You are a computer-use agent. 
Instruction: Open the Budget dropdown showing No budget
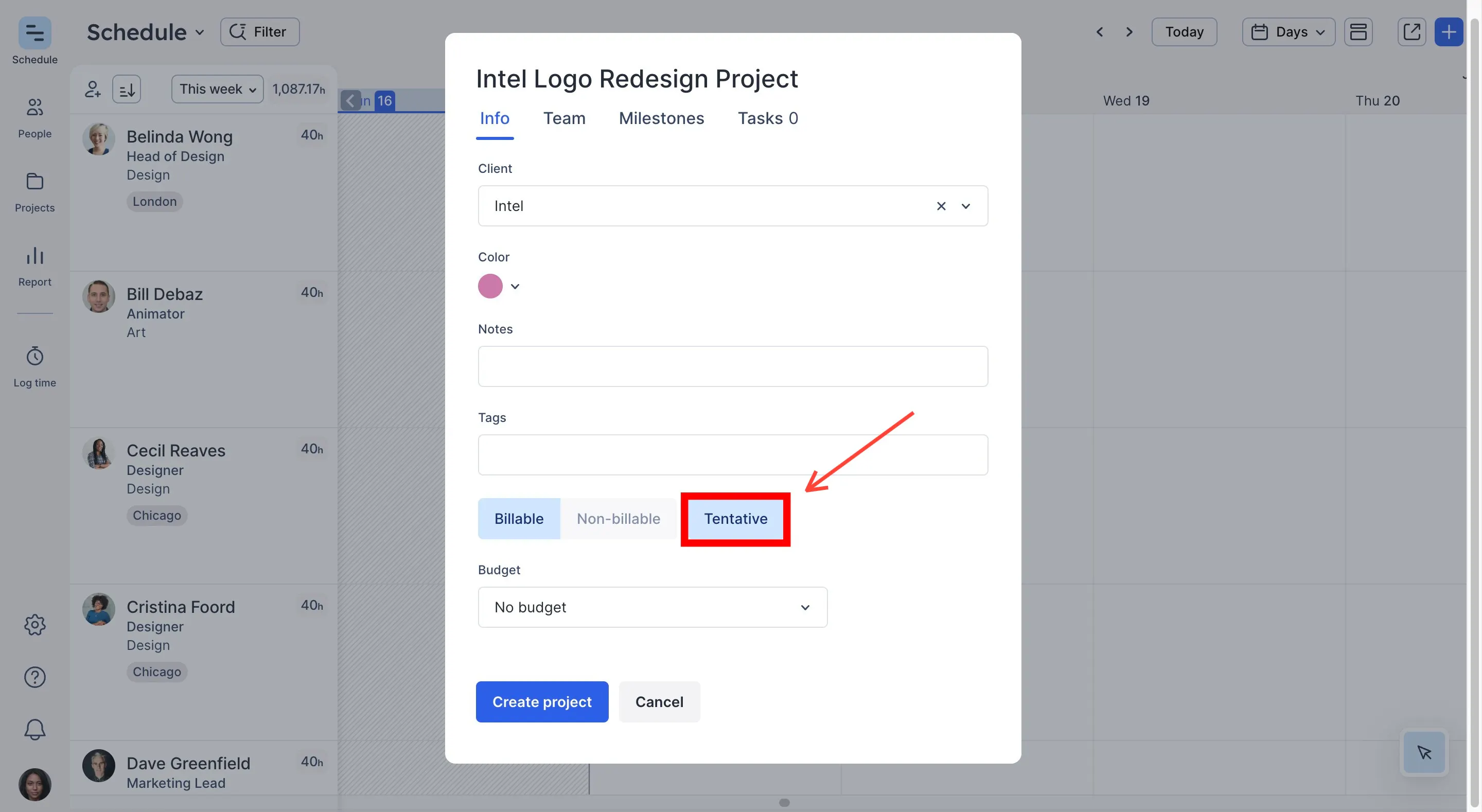652,607
